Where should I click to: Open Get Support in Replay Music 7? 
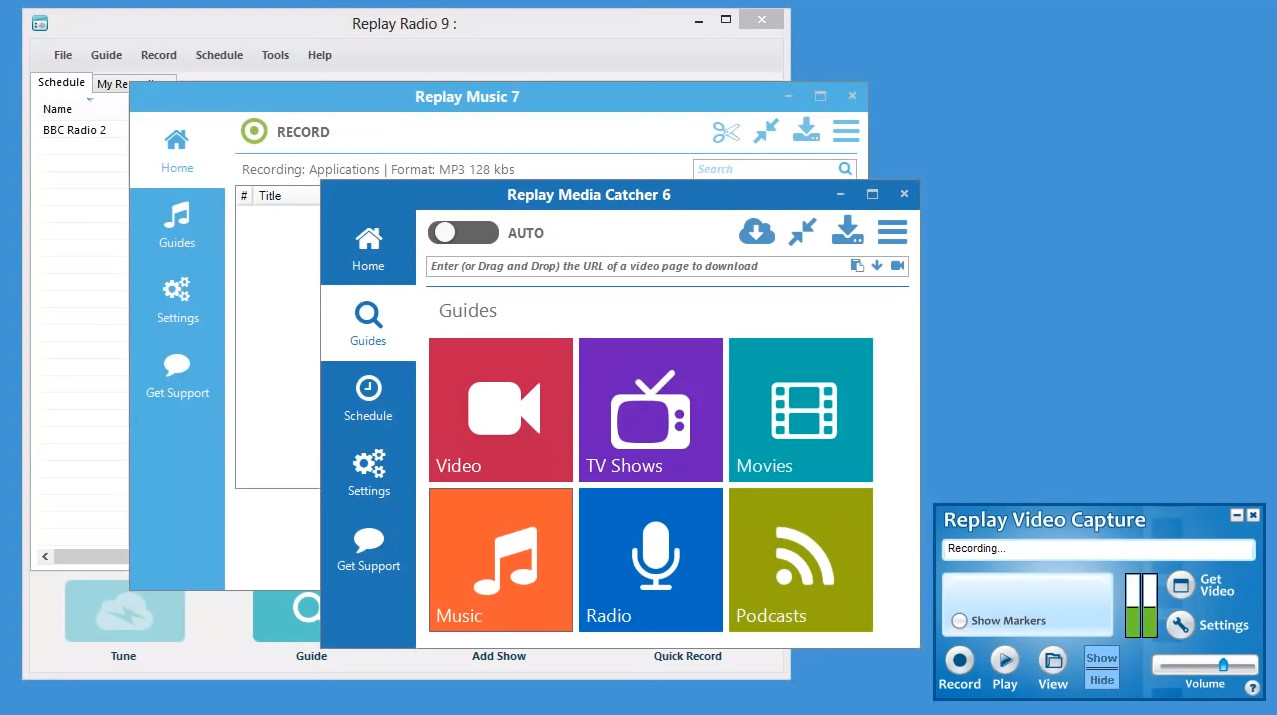click(177, 375)
